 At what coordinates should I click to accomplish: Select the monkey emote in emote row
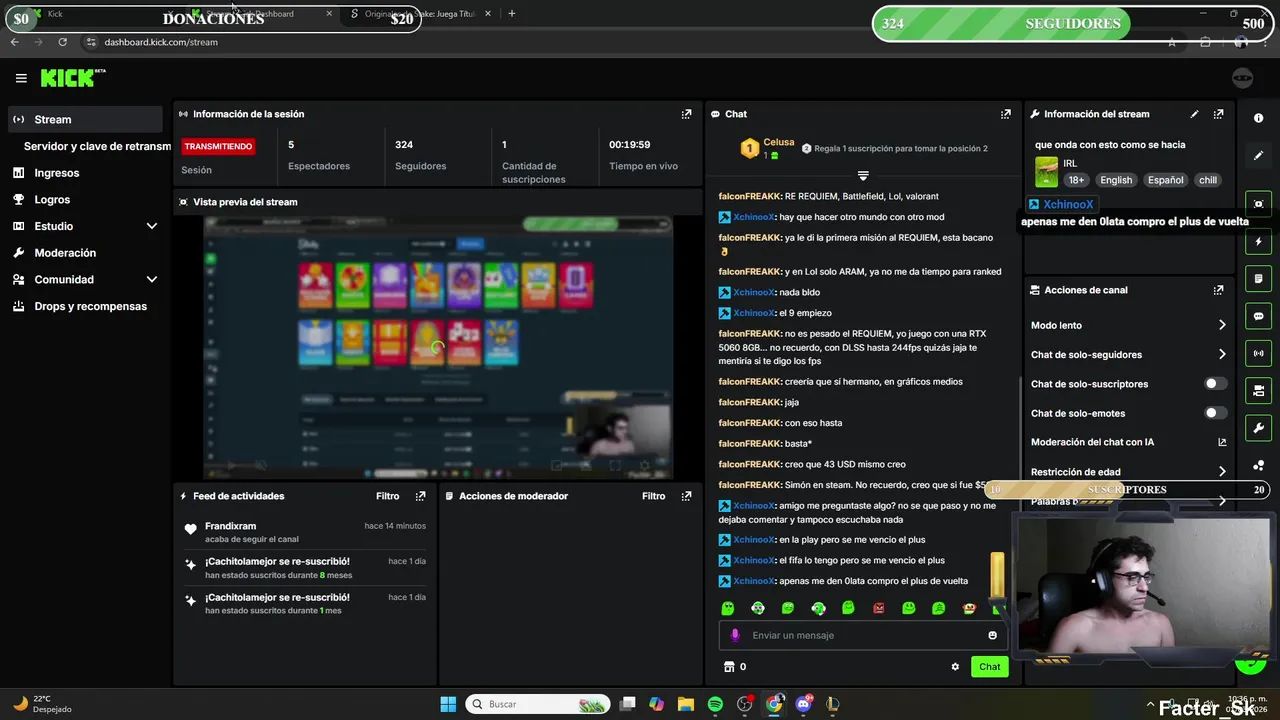coord(969,608)
